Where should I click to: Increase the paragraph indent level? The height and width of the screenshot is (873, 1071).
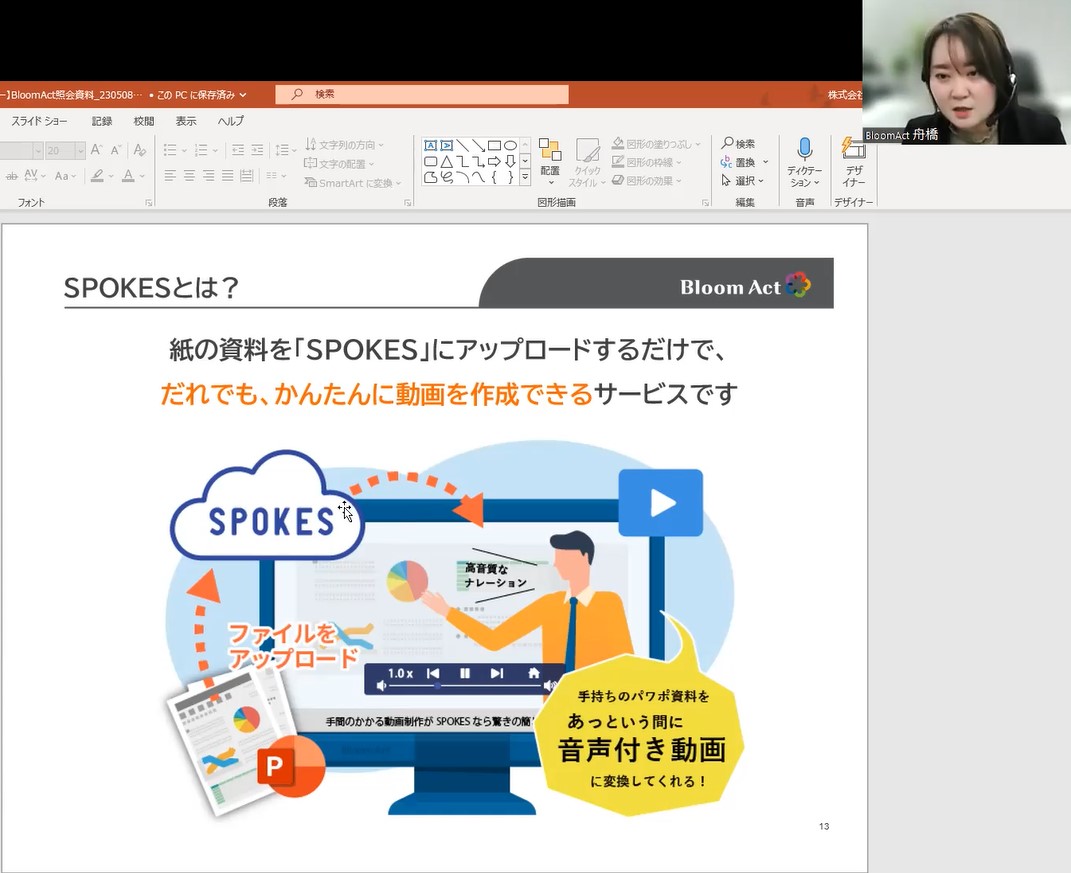pyautogui.click(x=257, y=150)
